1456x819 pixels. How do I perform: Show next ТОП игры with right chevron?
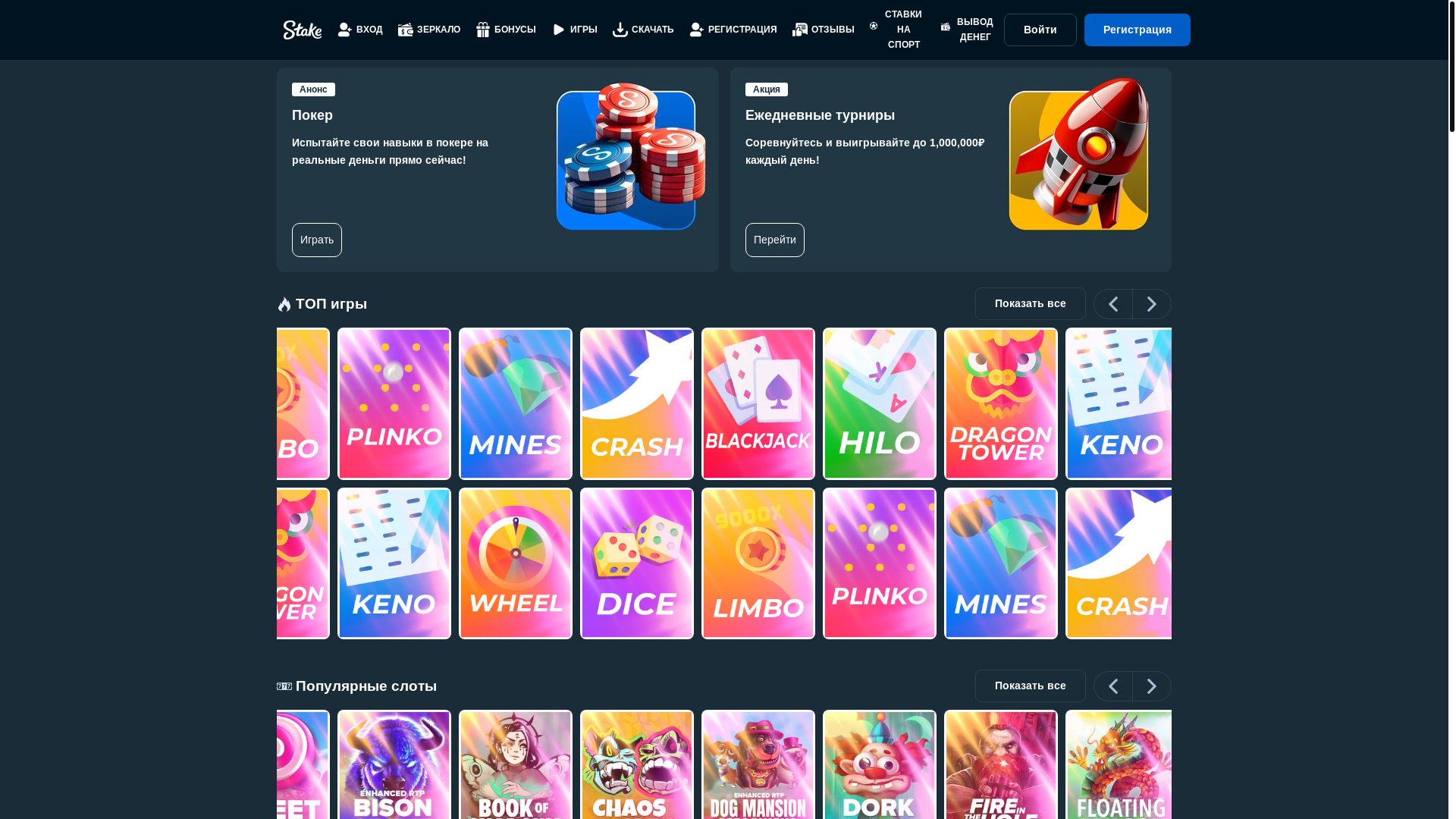(1152, 304)
